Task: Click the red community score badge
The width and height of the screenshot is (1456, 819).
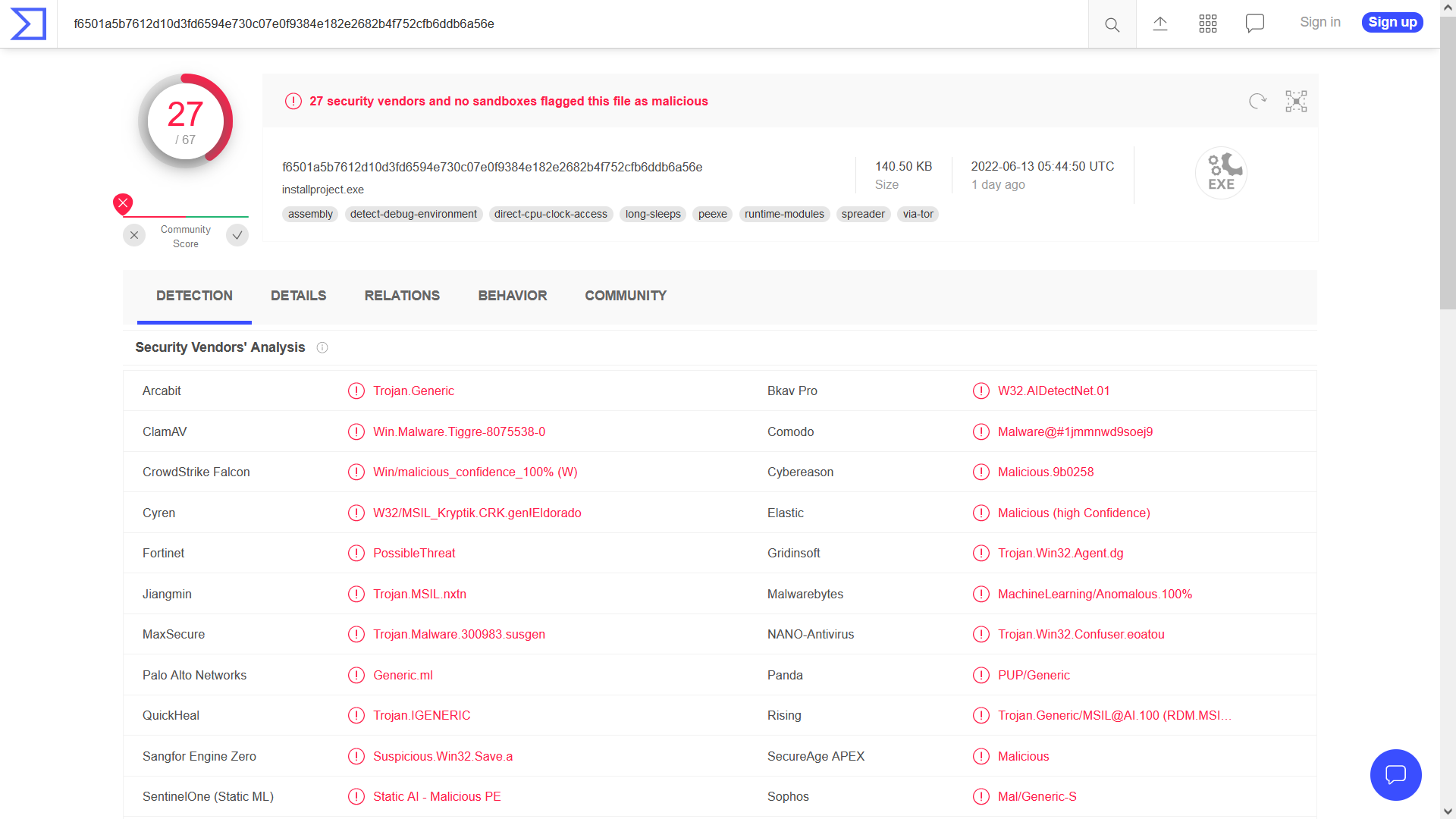Action: coord(123,203)
